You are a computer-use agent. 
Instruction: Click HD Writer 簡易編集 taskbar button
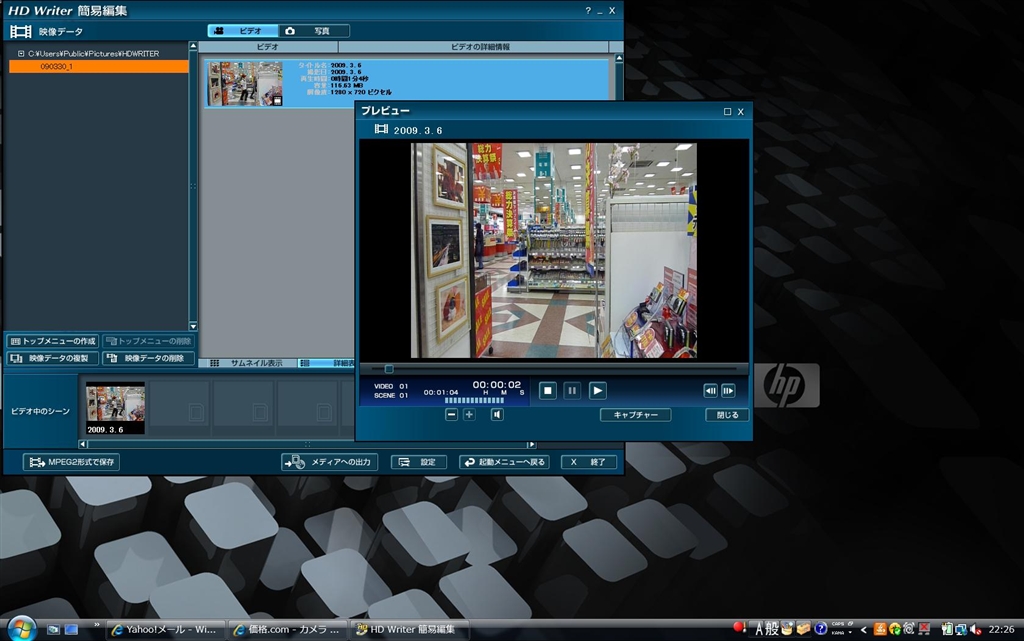pos(410,629)
